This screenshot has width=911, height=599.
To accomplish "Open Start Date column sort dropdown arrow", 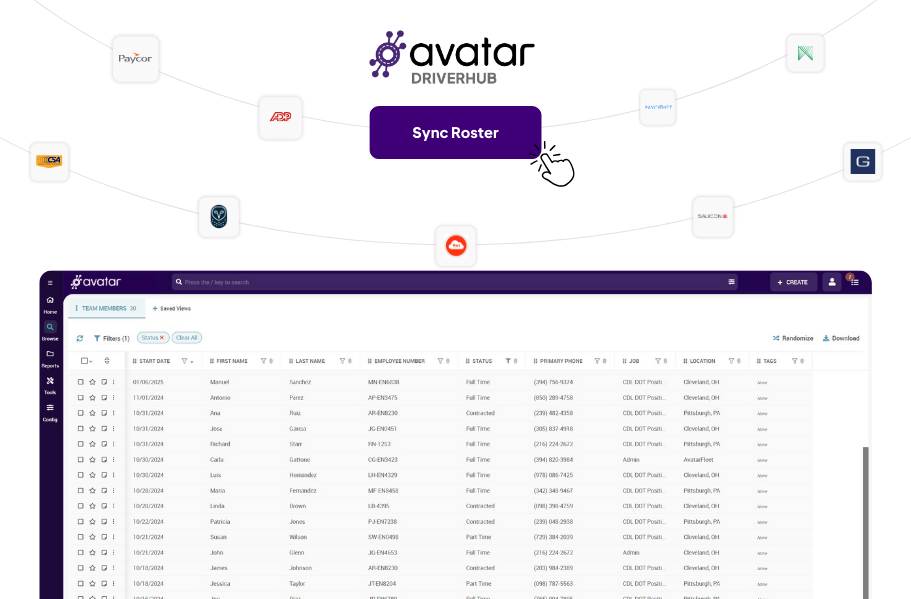I will click(192, 361).
